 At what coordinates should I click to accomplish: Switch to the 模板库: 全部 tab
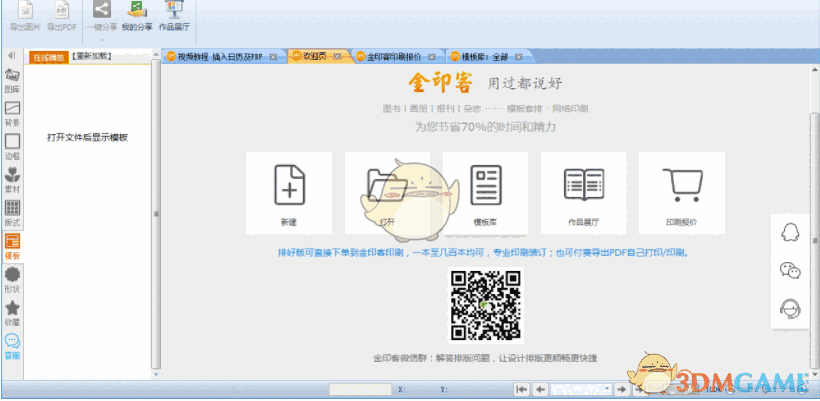pyautogui.click(x=485, y=57)
